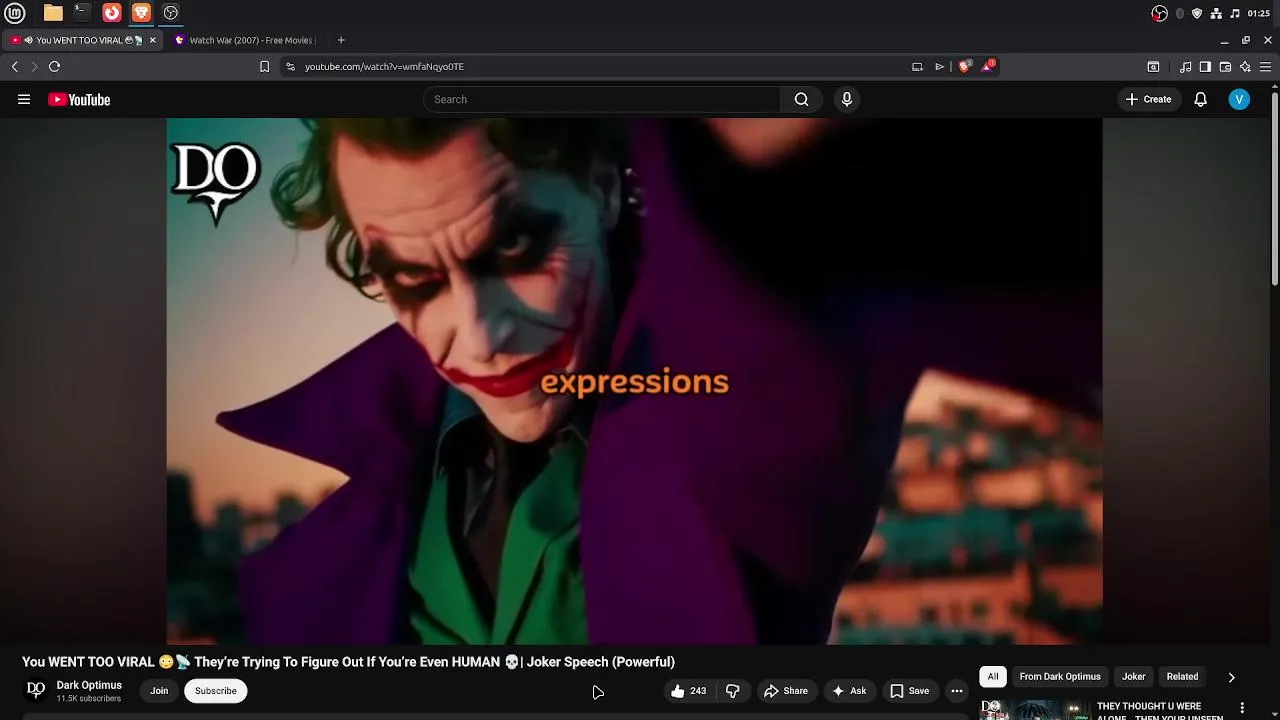Image resolution: width=1280 pixels, height=720 pixels.
Task: Open Dark Optimus channel avatar
Action: (36, 690)
